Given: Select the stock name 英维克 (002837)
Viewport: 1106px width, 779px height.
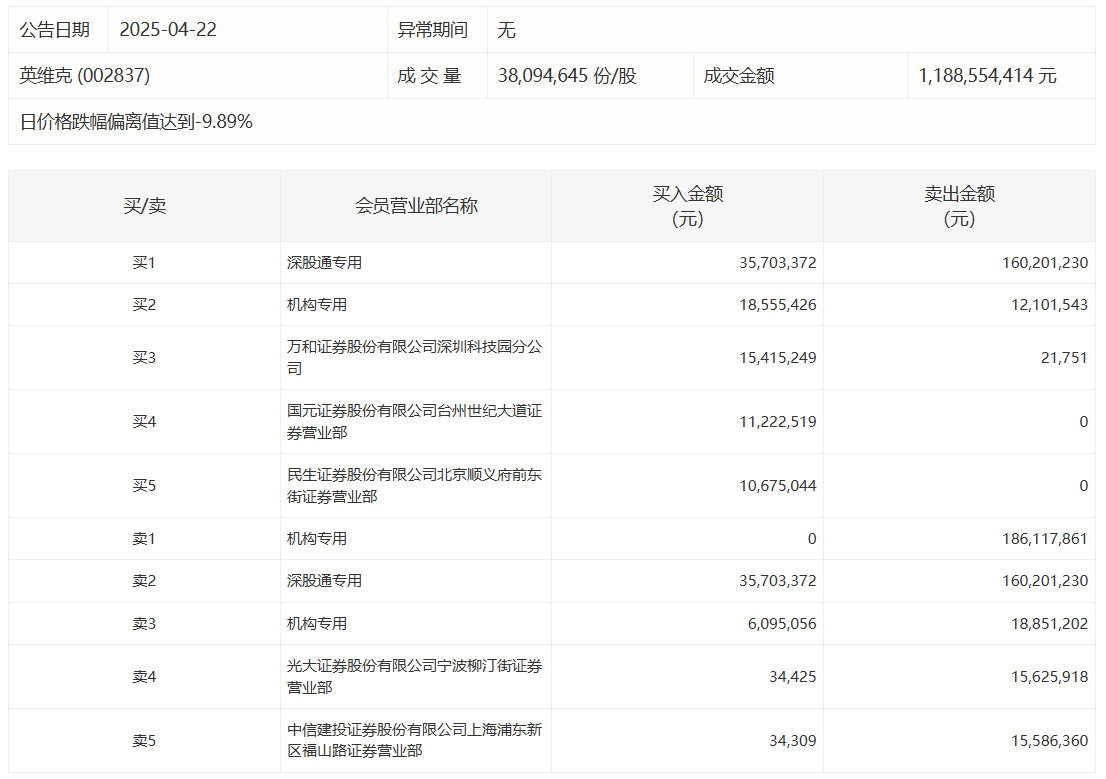Looking at the screenshot, I should click(x=85, y=76).
